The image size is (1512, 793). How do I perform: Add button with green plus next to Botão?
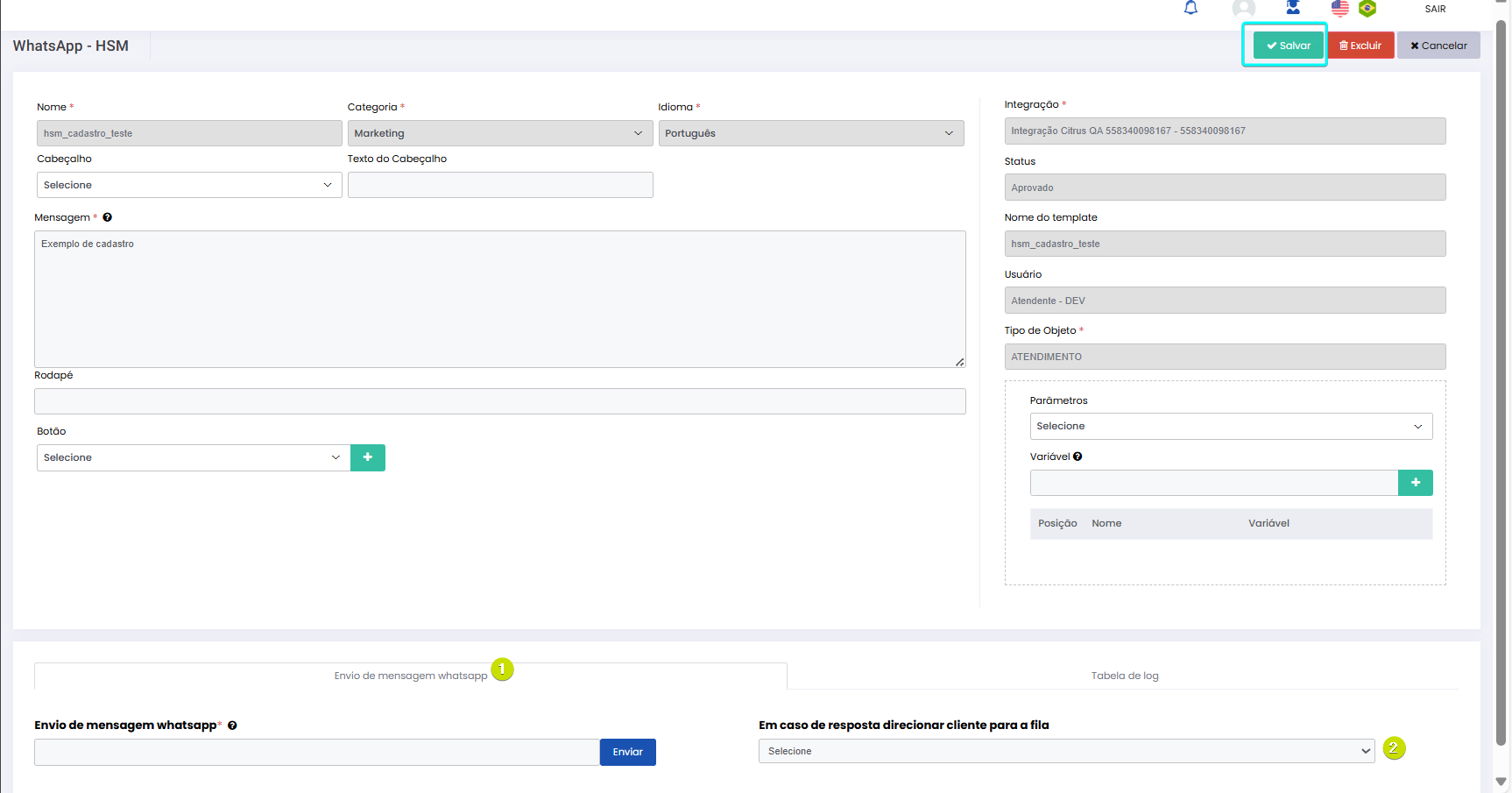(x=368, y=457)
